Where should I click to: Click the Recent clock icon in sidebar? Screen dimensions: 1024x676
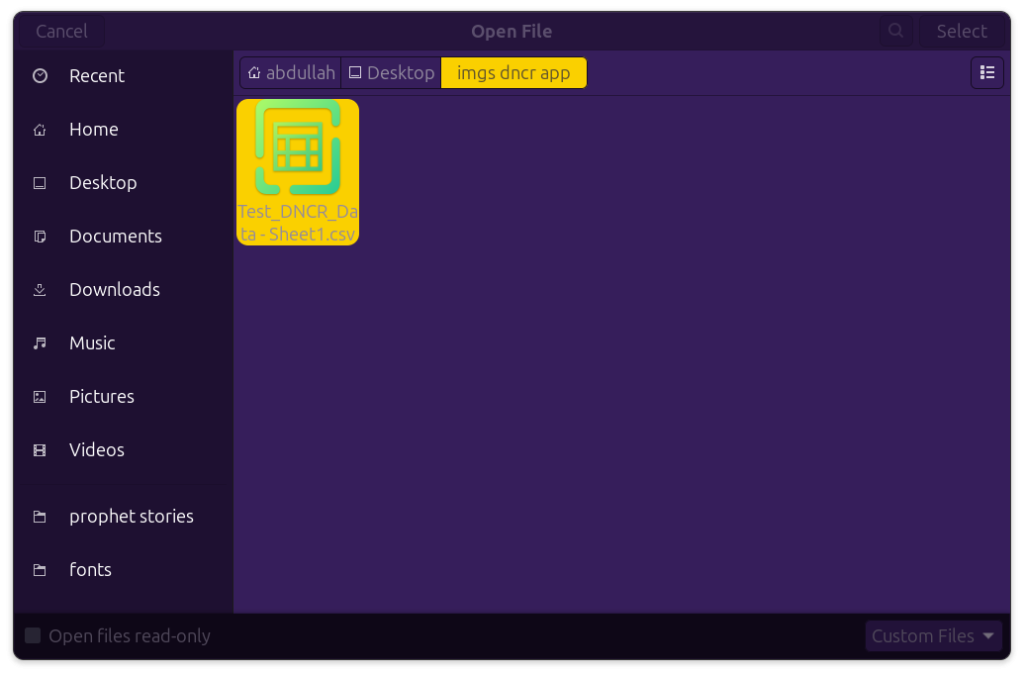(x=40, y=76)
